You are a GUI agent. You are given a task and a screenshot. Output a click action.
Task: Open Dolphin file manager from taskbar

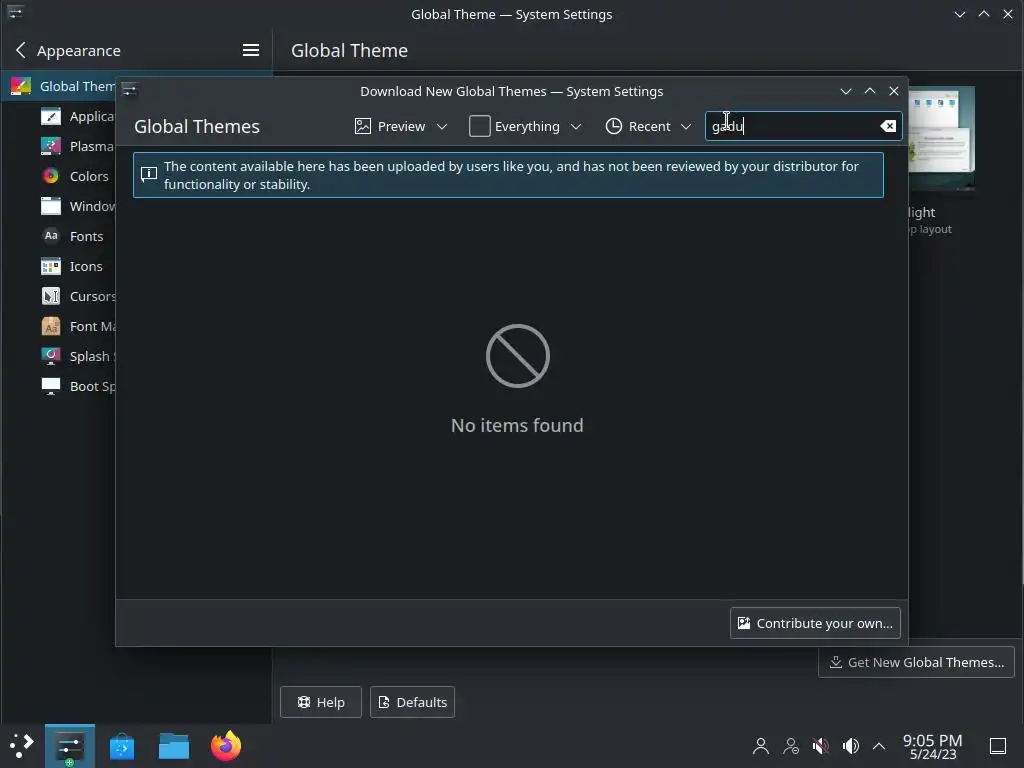[174, 746]
